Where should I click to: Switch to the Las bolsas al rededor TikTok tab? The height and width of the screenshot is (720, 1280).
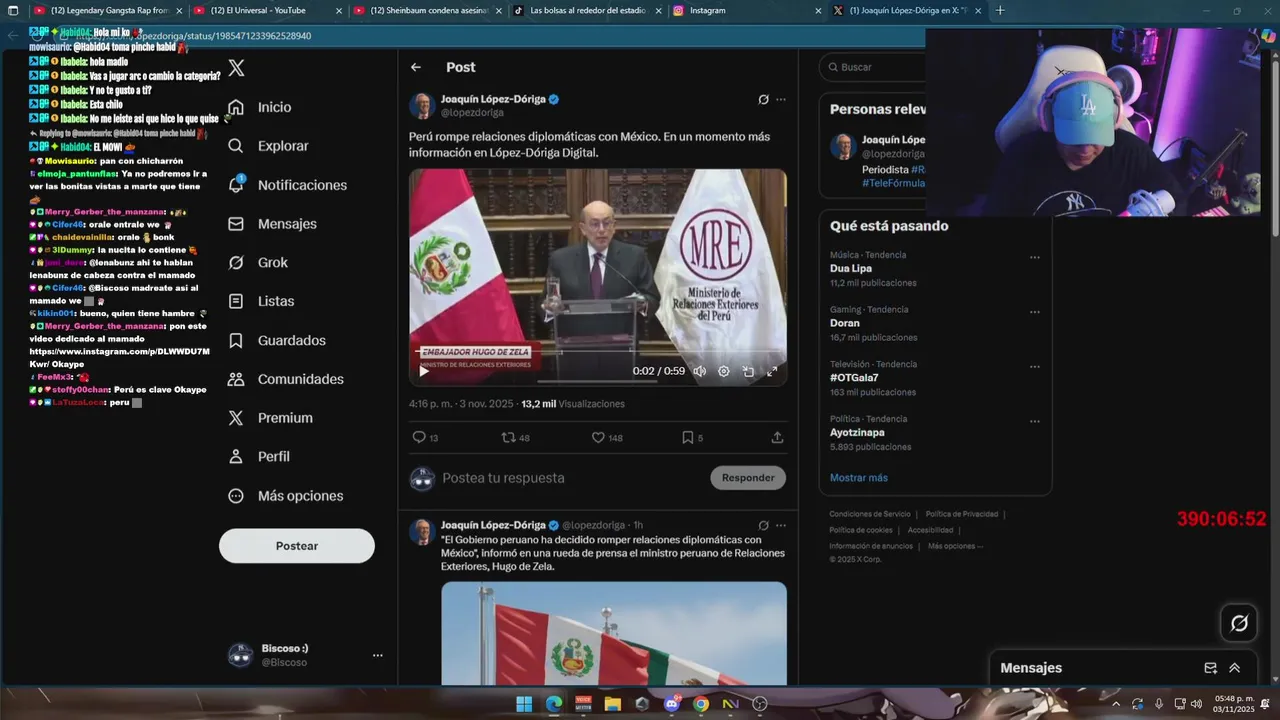(x=585, y=10)
